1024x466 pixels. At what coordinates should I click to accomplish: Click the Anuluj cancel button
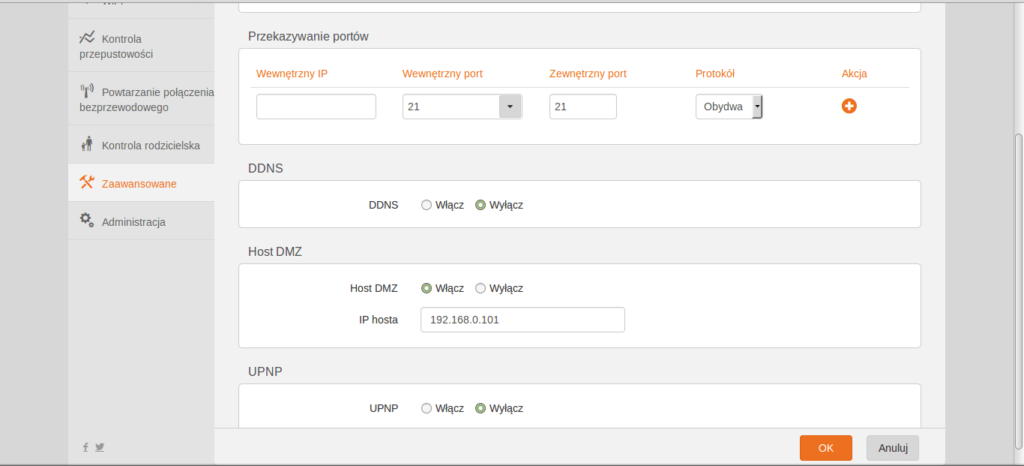tap(892, 448)
